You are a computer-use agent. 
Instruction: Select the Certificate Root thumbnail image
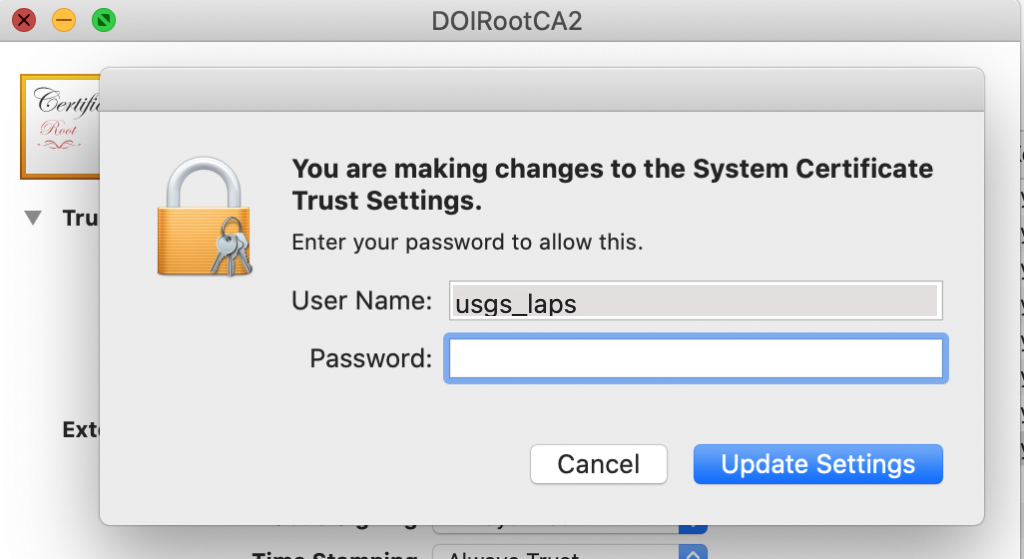pyautogui.click(x=60, y=126)
